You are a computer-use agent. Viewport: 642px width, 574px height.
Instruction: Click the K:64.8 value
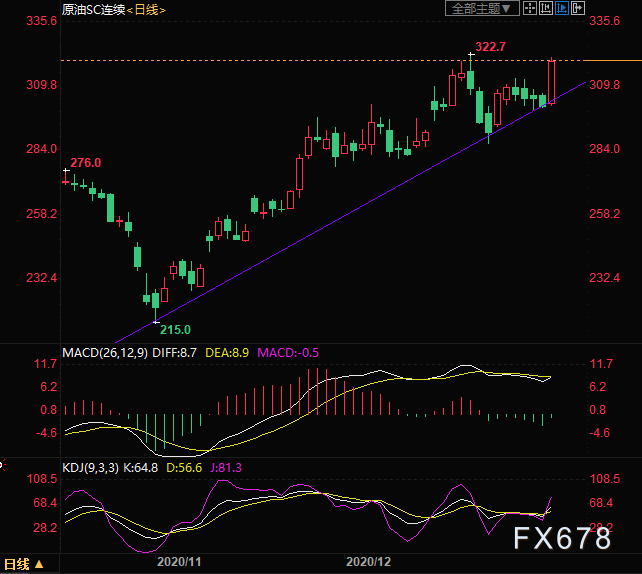click(140, 468)
